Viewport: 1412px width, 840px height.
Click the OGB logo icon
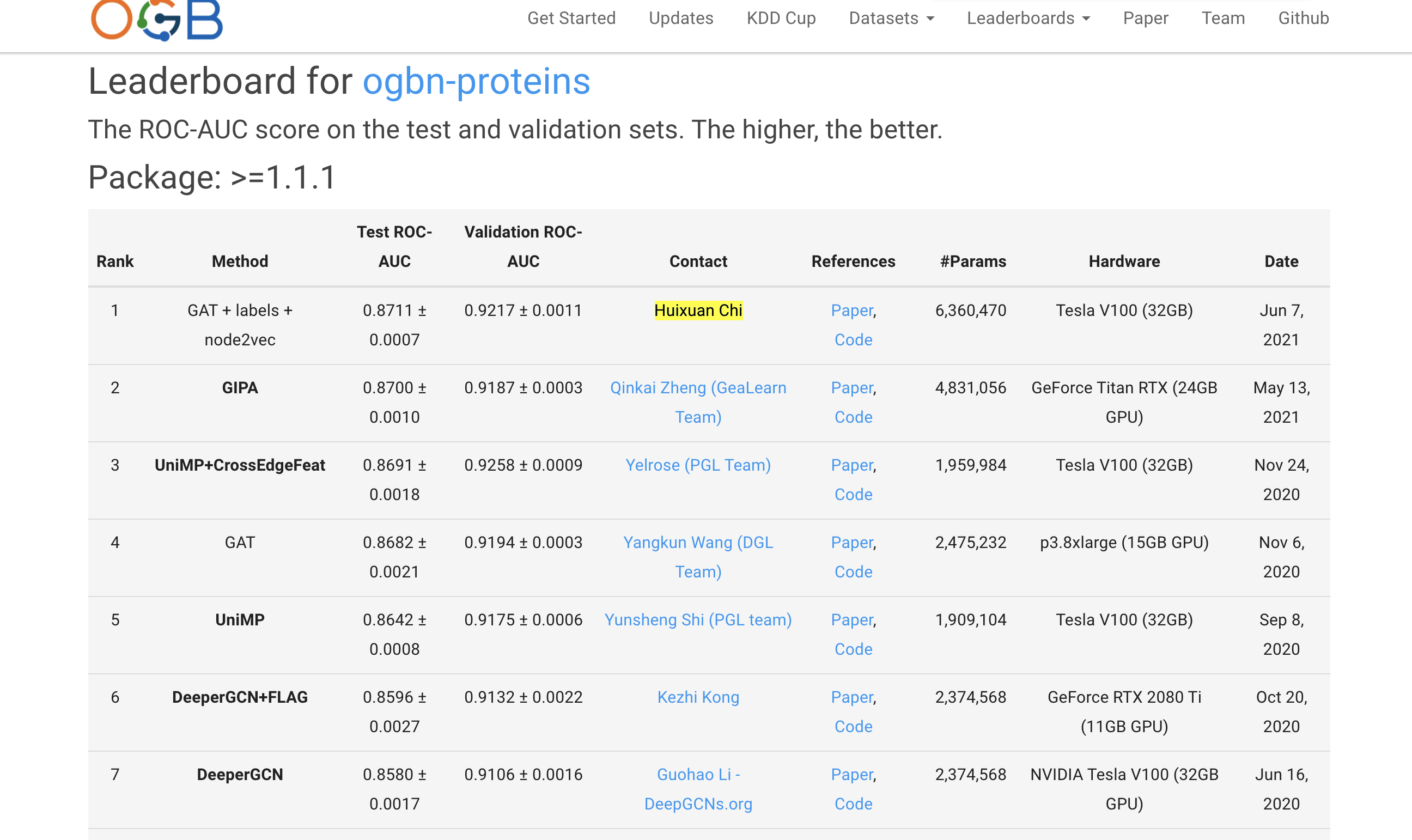tap(157, 20)
